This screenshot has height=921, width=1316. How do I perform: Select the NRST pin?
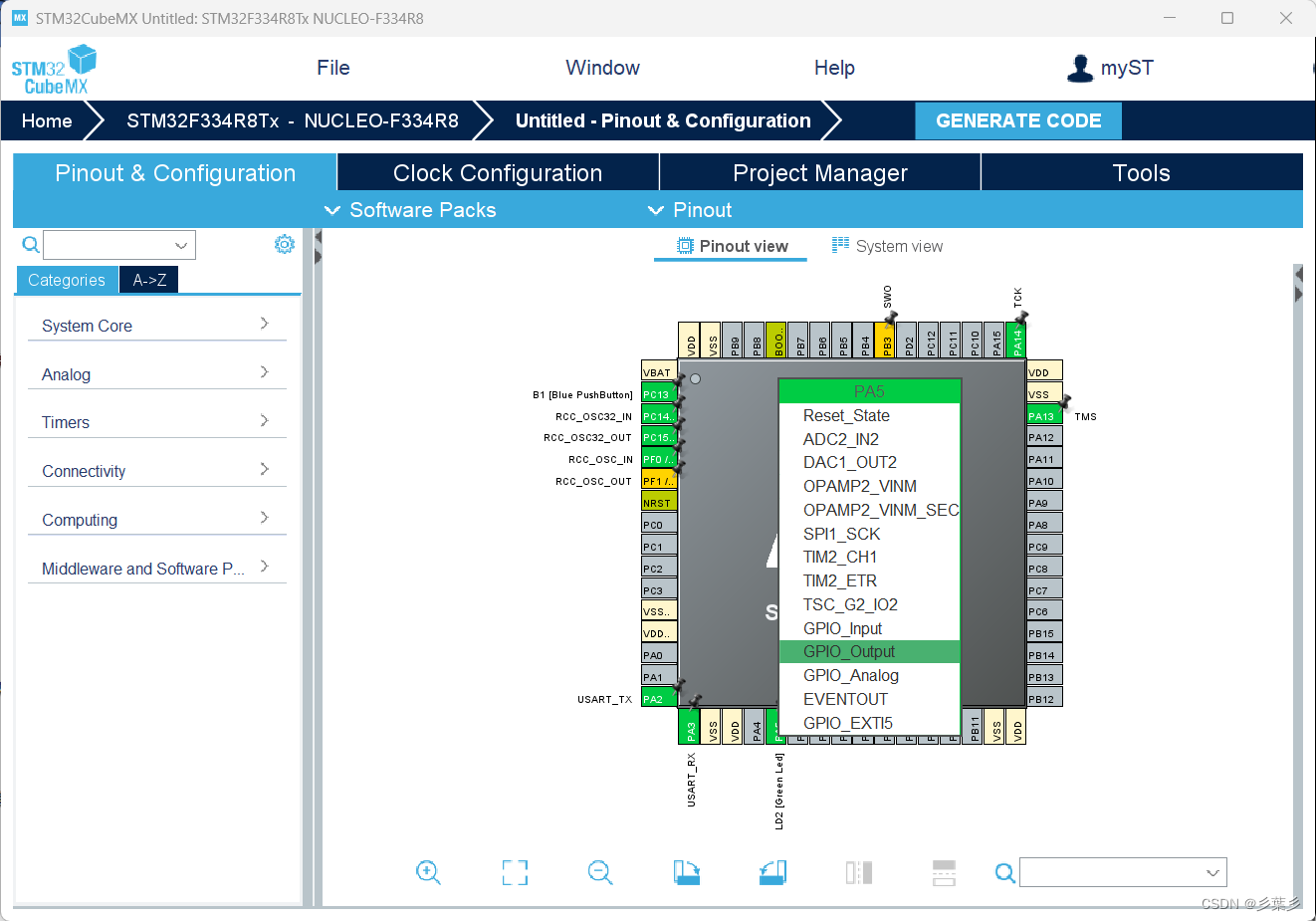coord(659,503)
